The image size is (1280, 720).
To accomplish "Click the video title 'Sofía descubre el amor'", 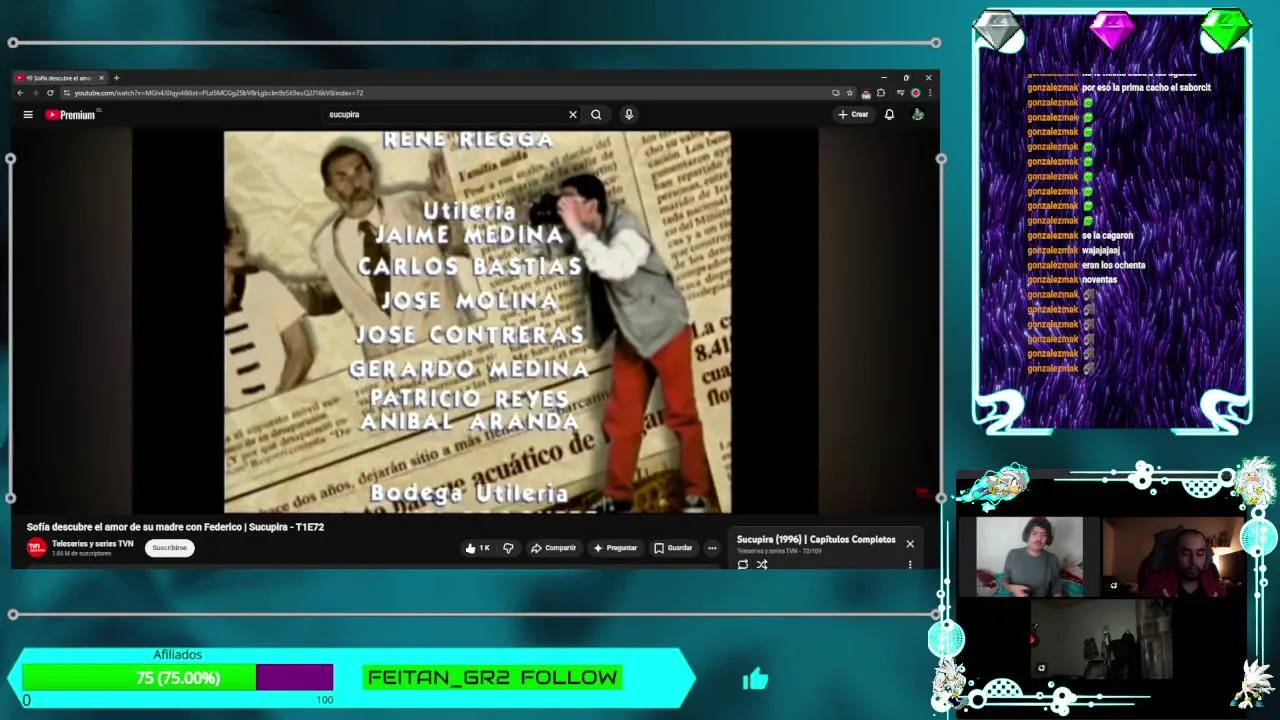I will 175,527.
